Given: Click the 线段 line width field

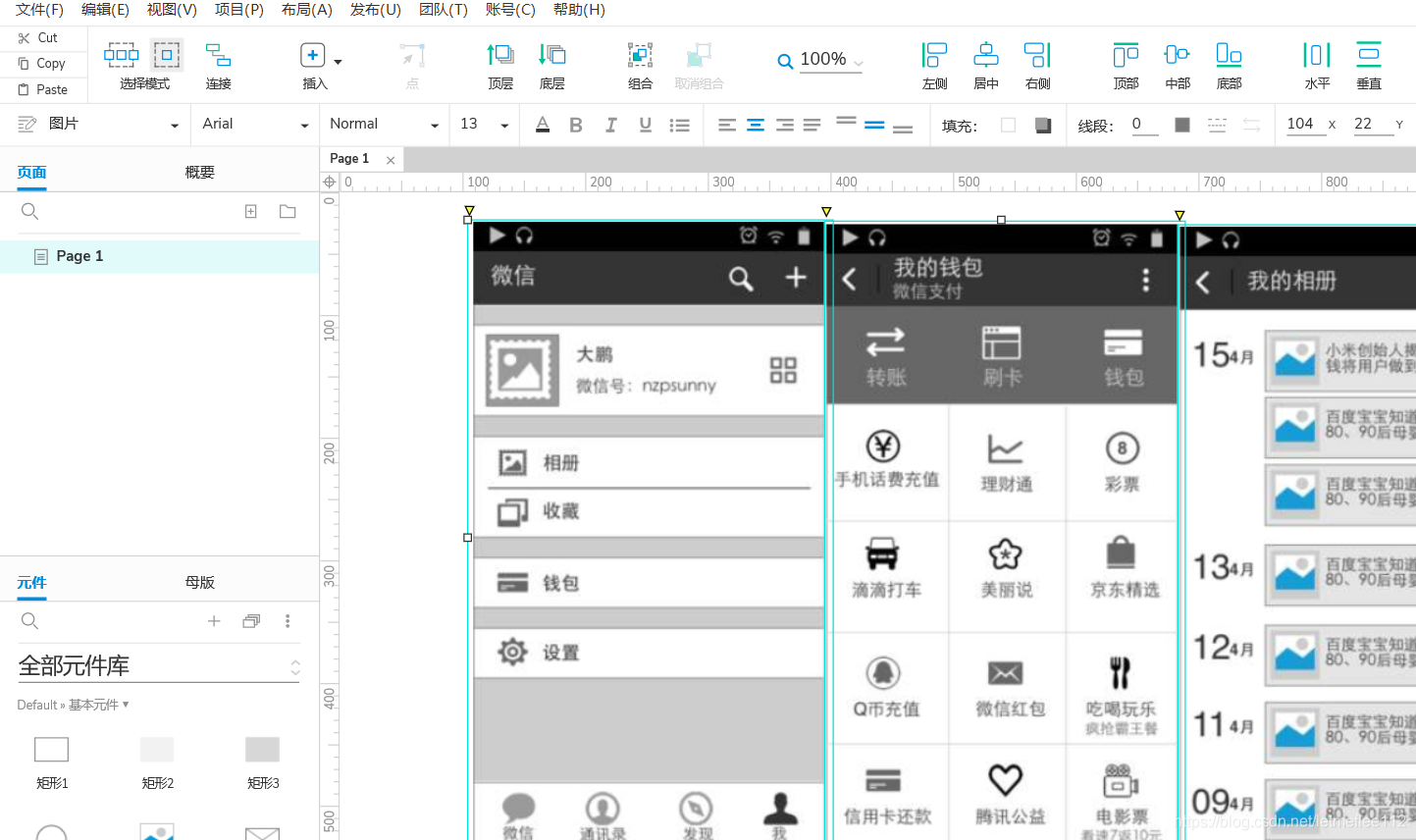Looking at the screenshot, I should coord(1145,125).
